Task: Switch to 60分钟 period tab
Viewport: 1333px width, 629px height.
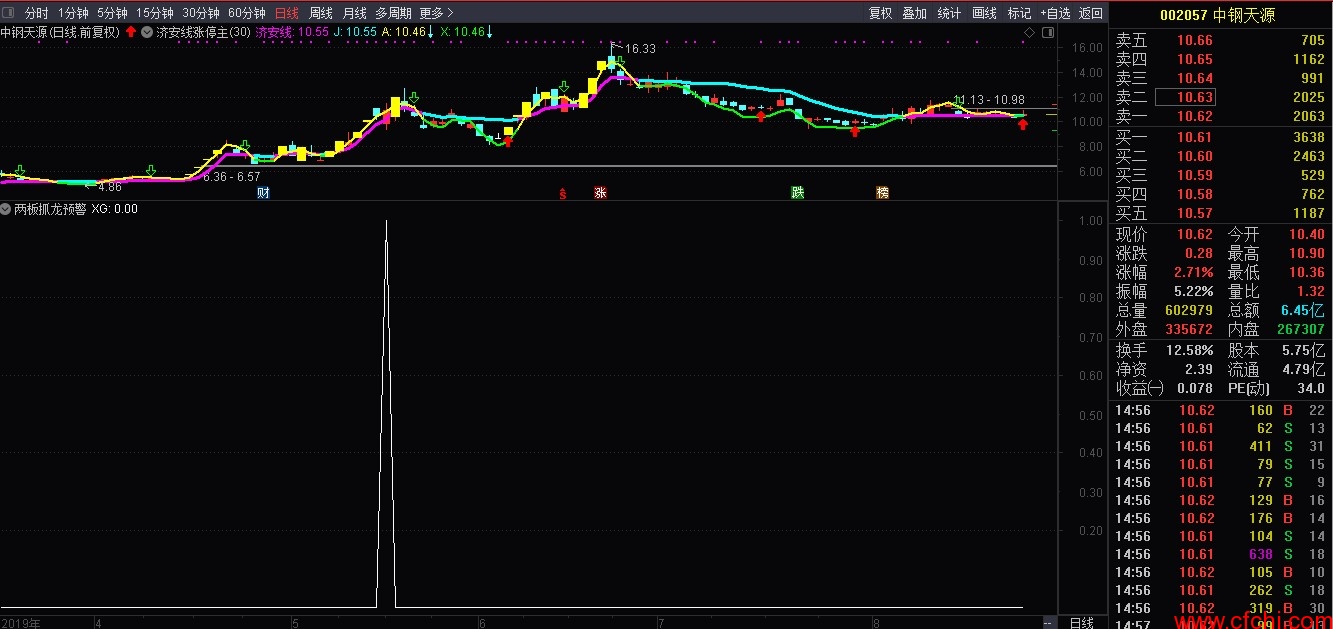Action: click(247, 13)
